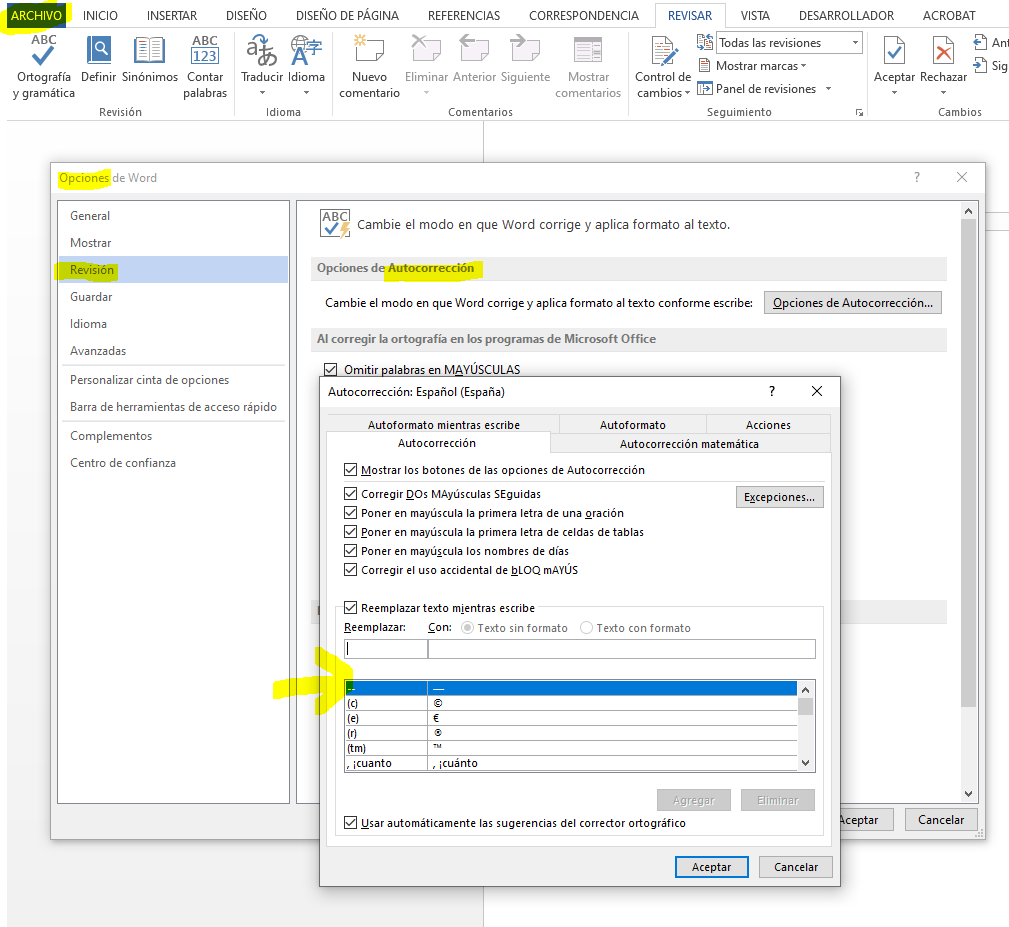The height and width of the screenshot is (927, 1009).
Task: Disable Poner en mayúscula los nombres de días
Action: coord(350,551)
